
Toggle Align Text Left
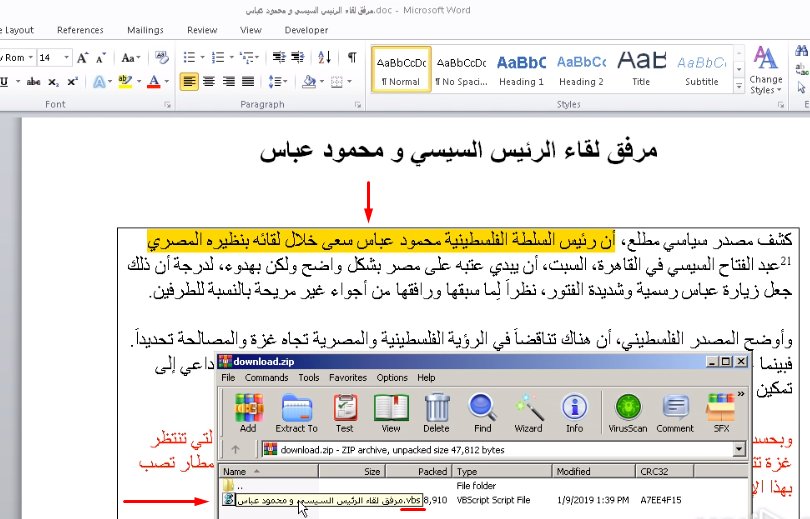[x=189, y=82]
